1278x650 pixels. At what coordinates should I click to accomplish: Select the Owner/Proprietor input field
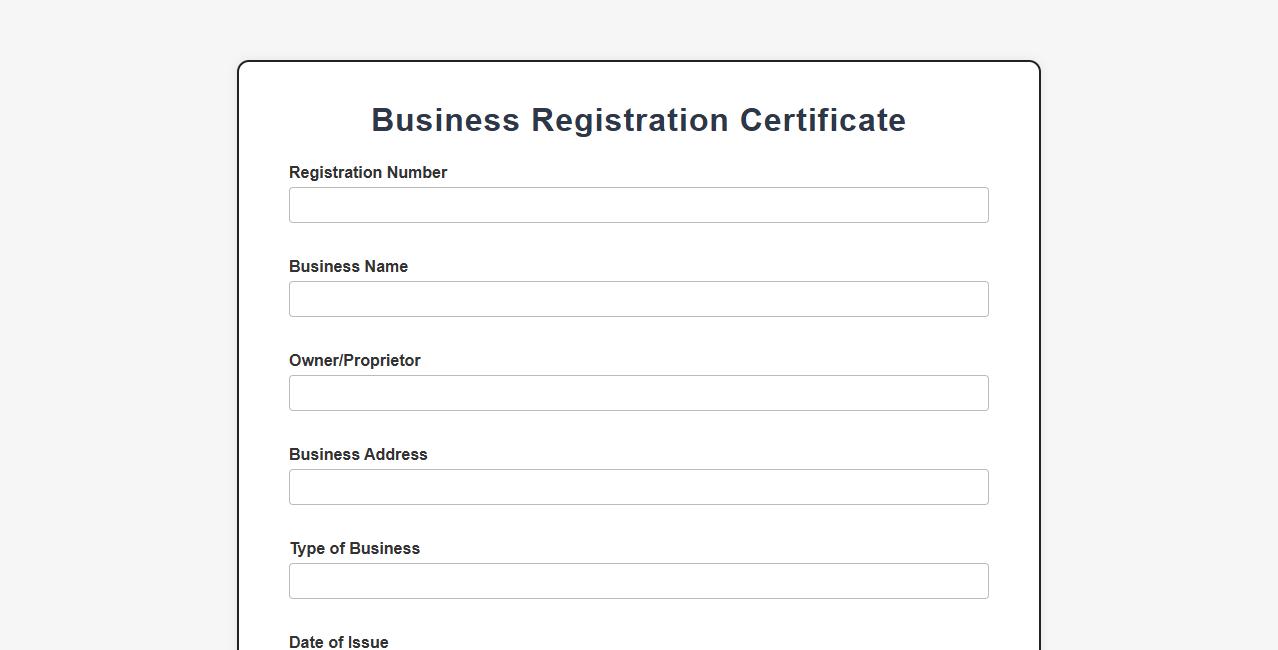click(638, 393)
